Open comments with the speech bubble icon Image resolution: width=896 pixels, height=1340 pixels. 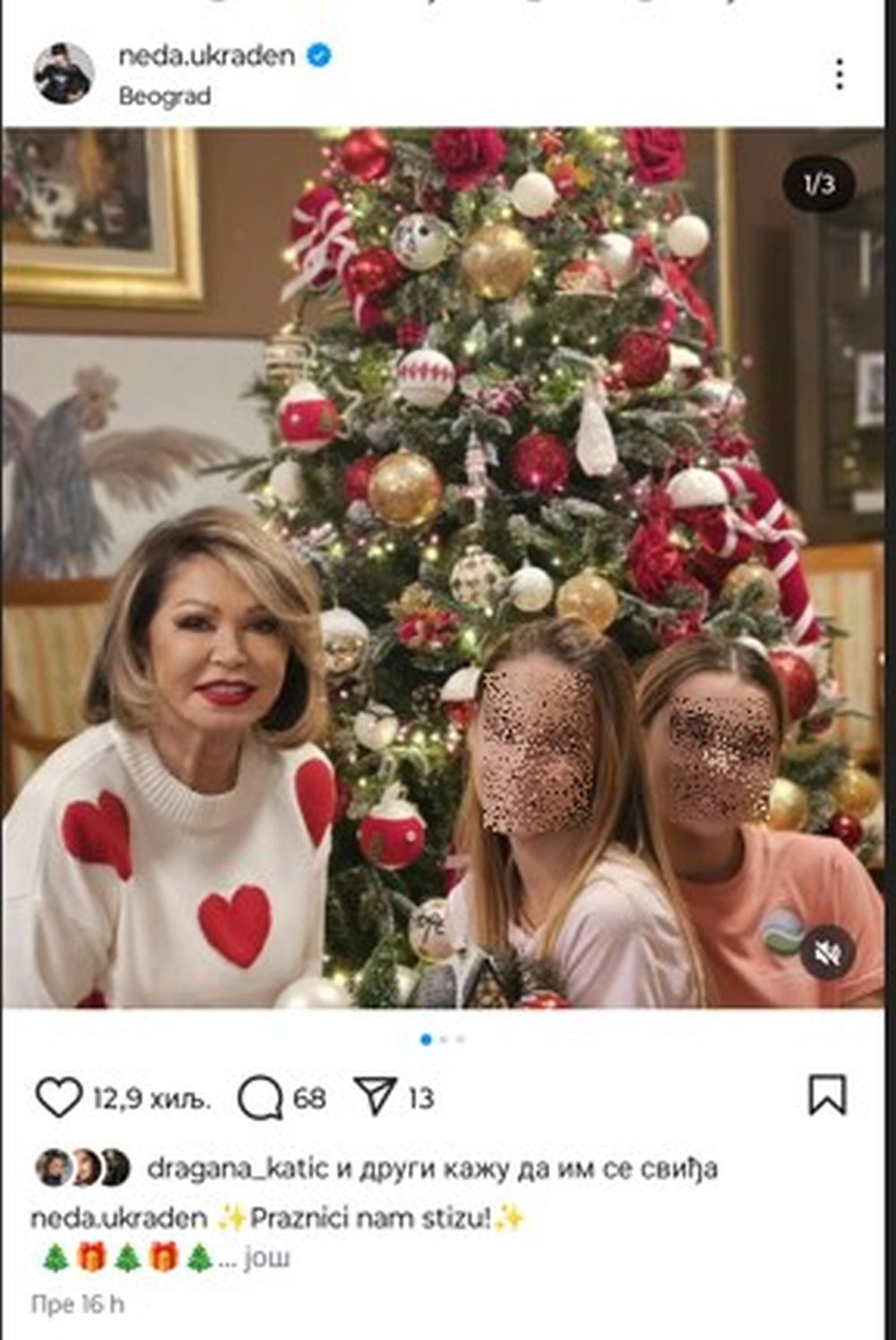click(260, 1097)
